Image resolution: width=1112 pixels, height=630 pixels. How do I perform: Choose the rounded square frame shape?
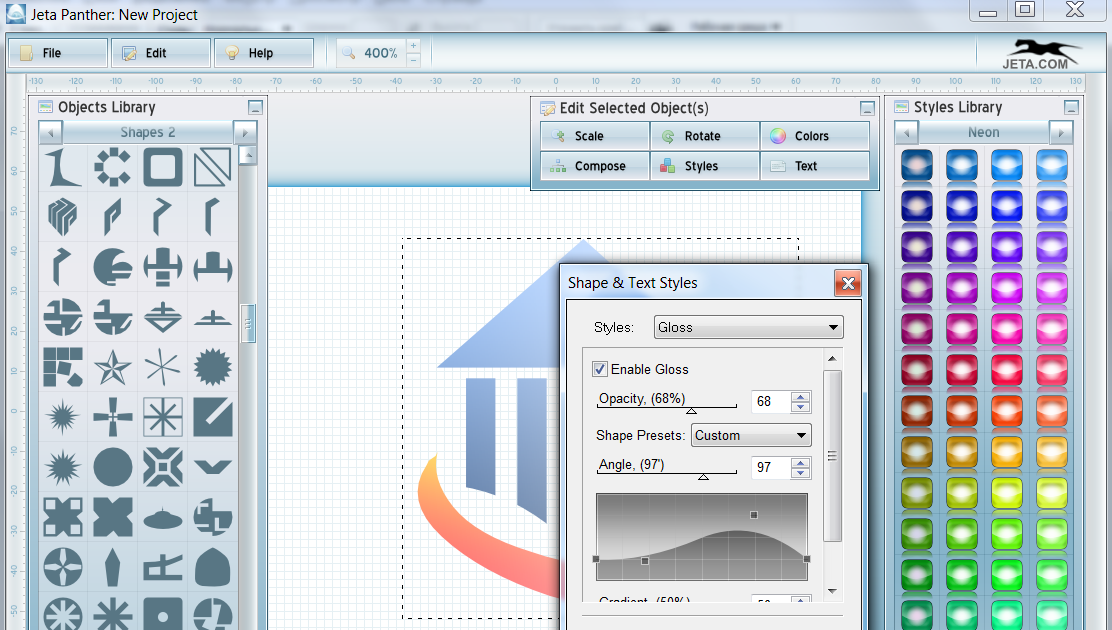click(x=162, y=167)
